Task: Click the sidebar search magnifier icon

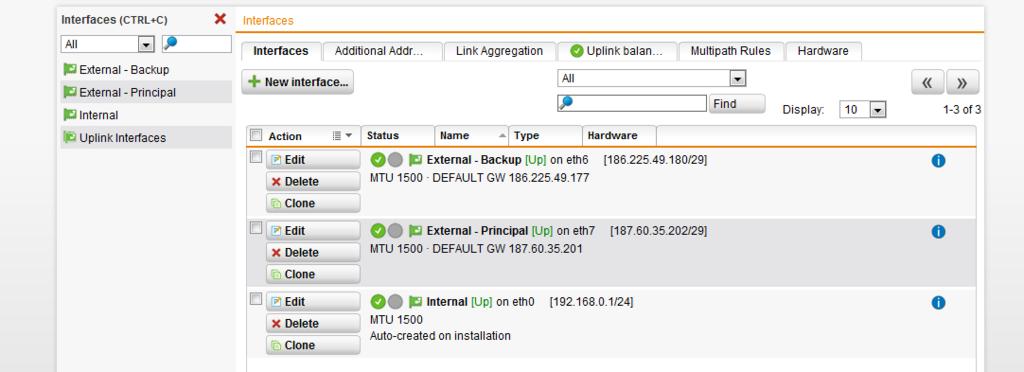Action: coord(170,43)
